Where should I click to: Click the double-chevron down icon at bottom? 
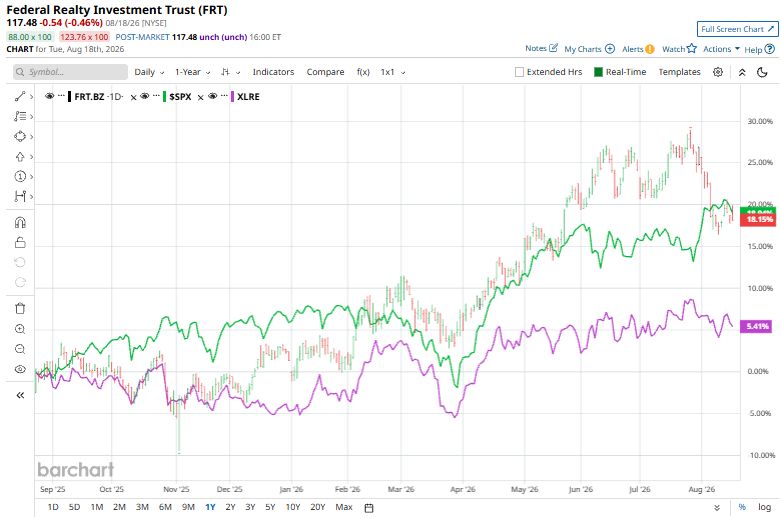(717, 508)
